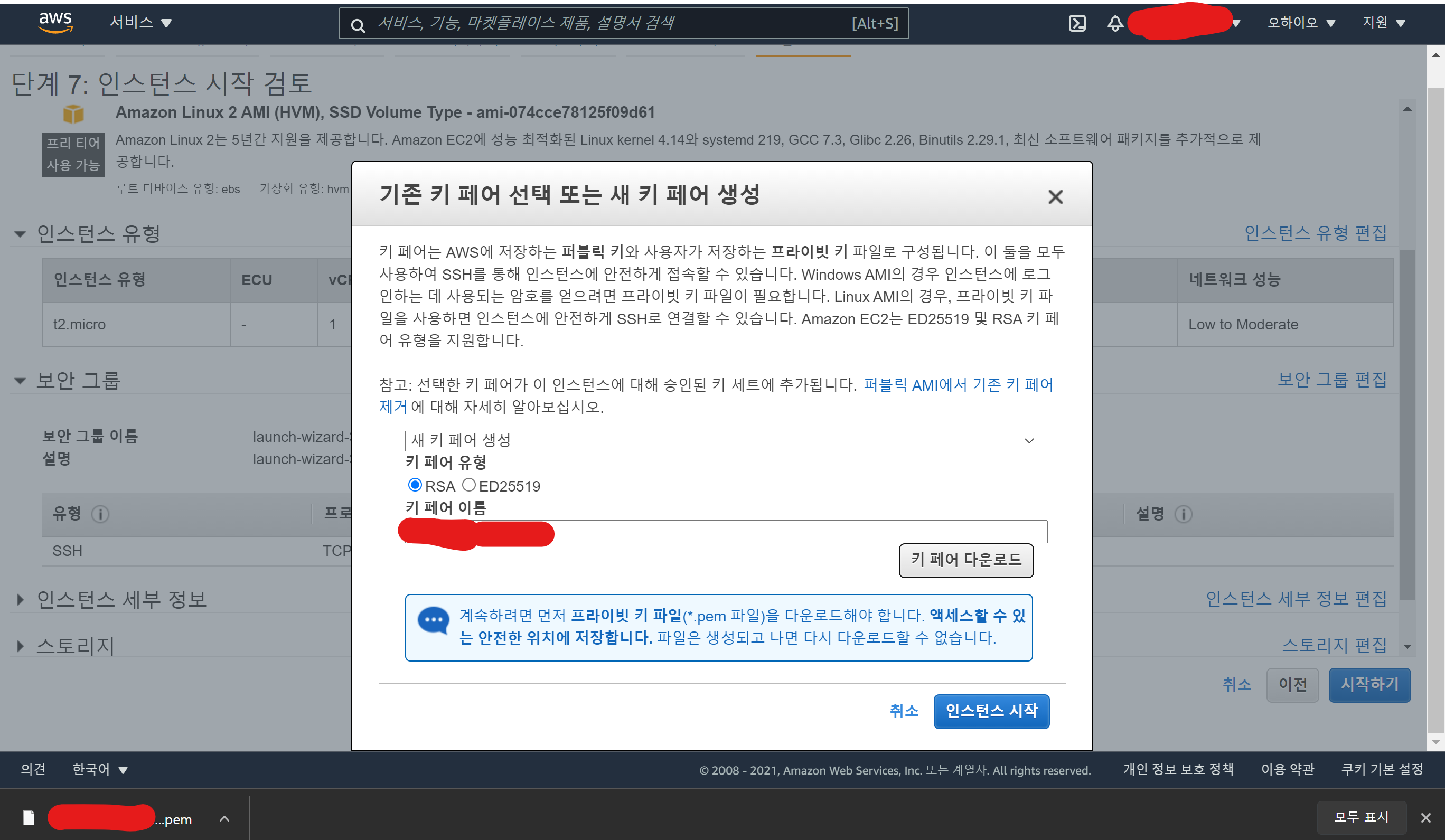Click 모두 표시 downloads button

pyautogui.click(x=1361, y=817)
